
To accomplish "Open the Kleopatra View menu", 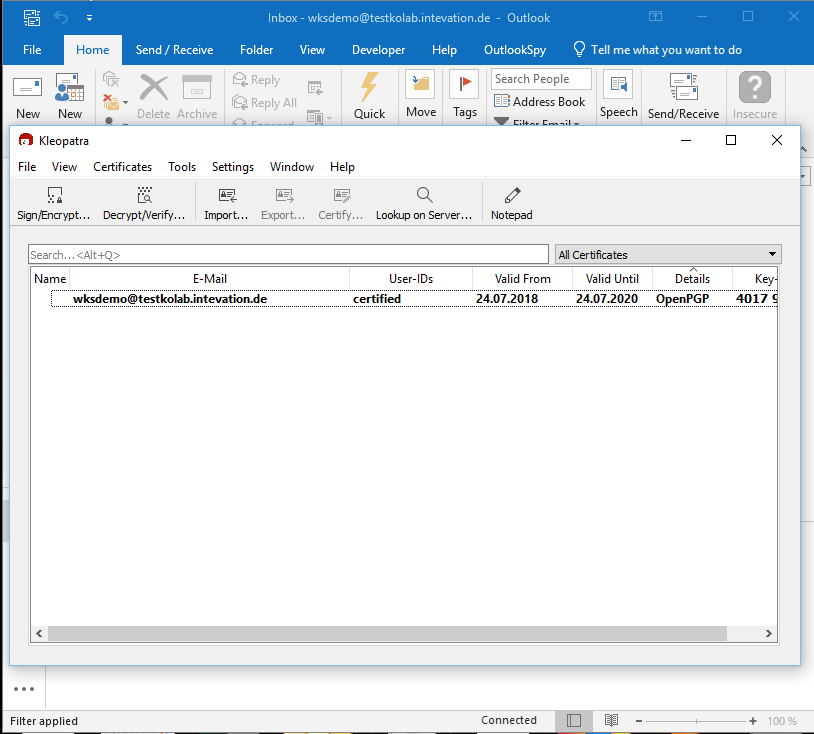I will pos(64,167).
